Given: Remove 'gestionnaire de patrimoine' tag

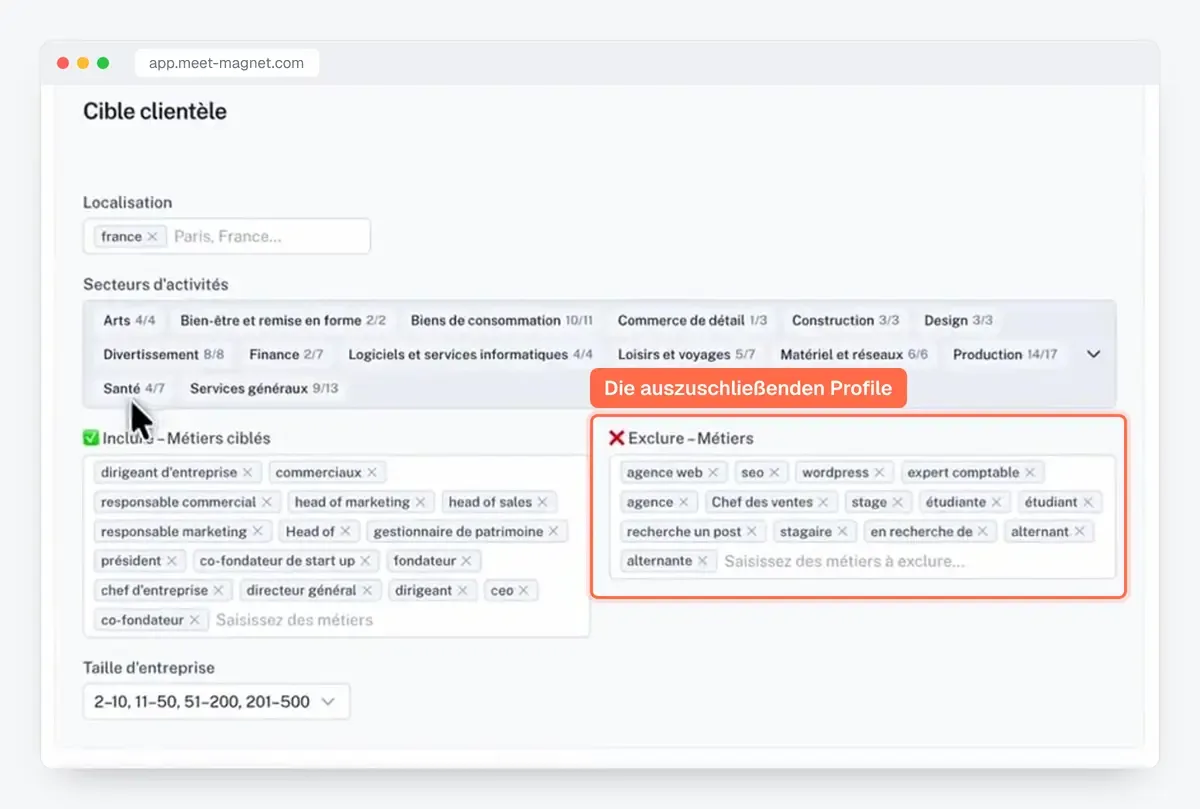Looking at the screenshot, I should 553,532.
